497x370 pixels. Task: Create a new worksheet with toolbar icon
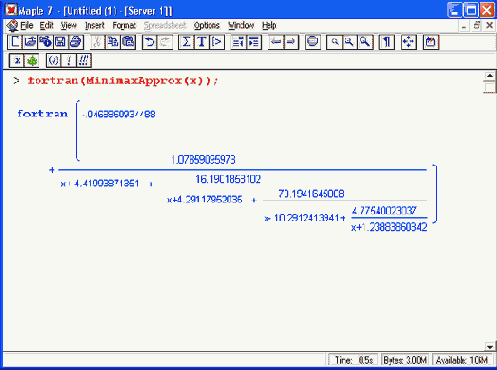tap(15, 42)
